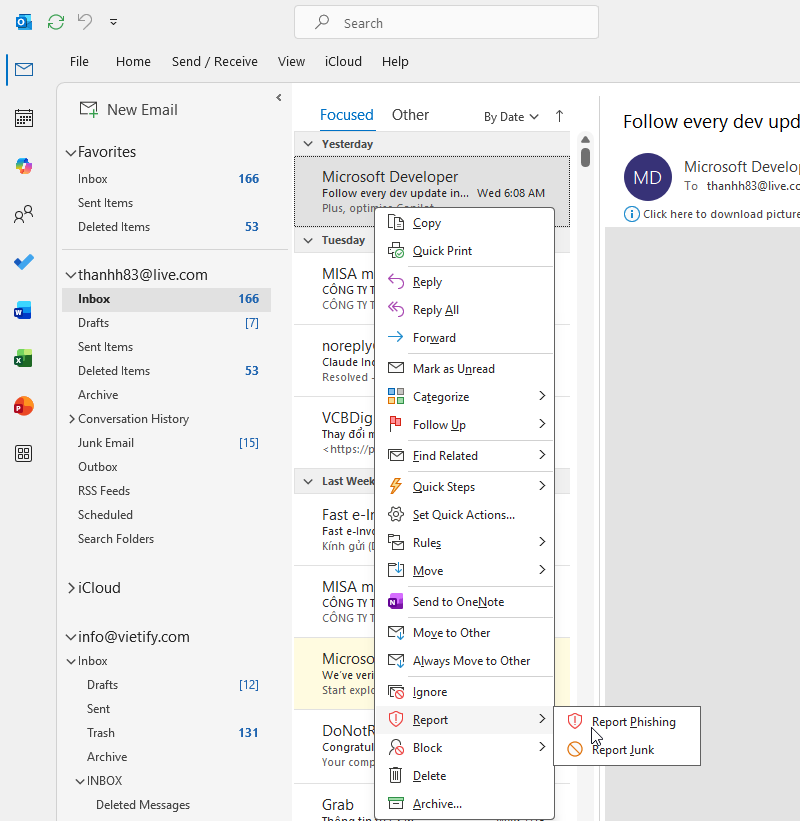
Task: Open the Move submenu
Action: tap(464, 570)
